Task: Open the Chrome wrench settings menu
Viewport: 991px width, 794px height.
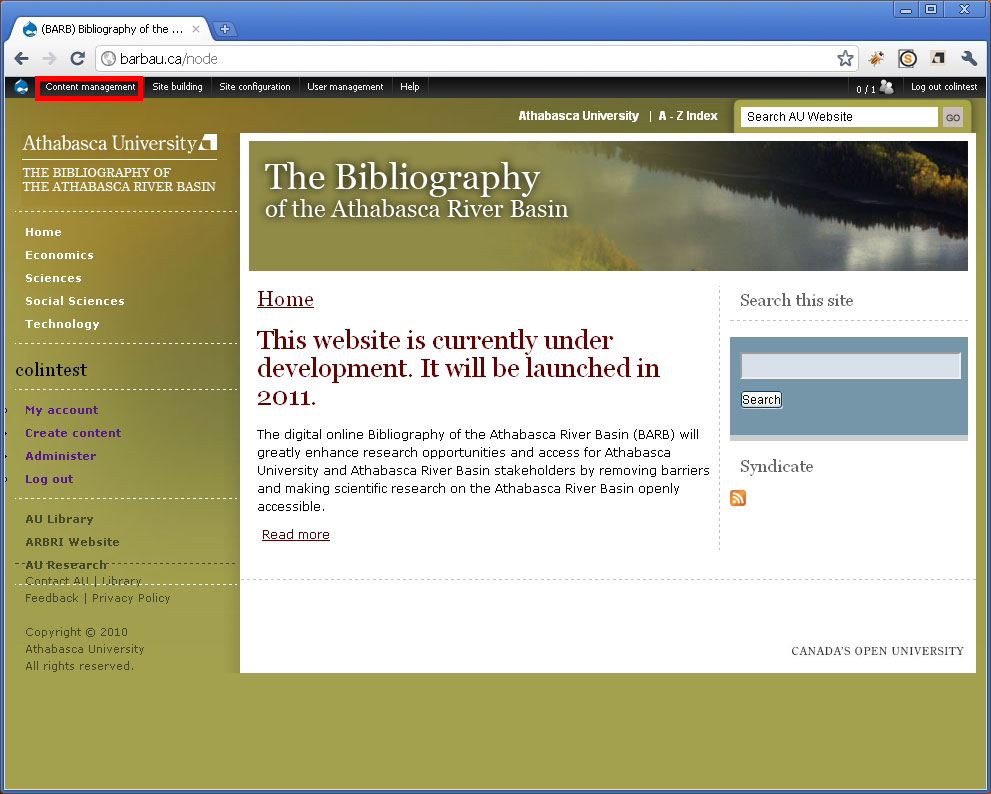Action: click(969, 59)
